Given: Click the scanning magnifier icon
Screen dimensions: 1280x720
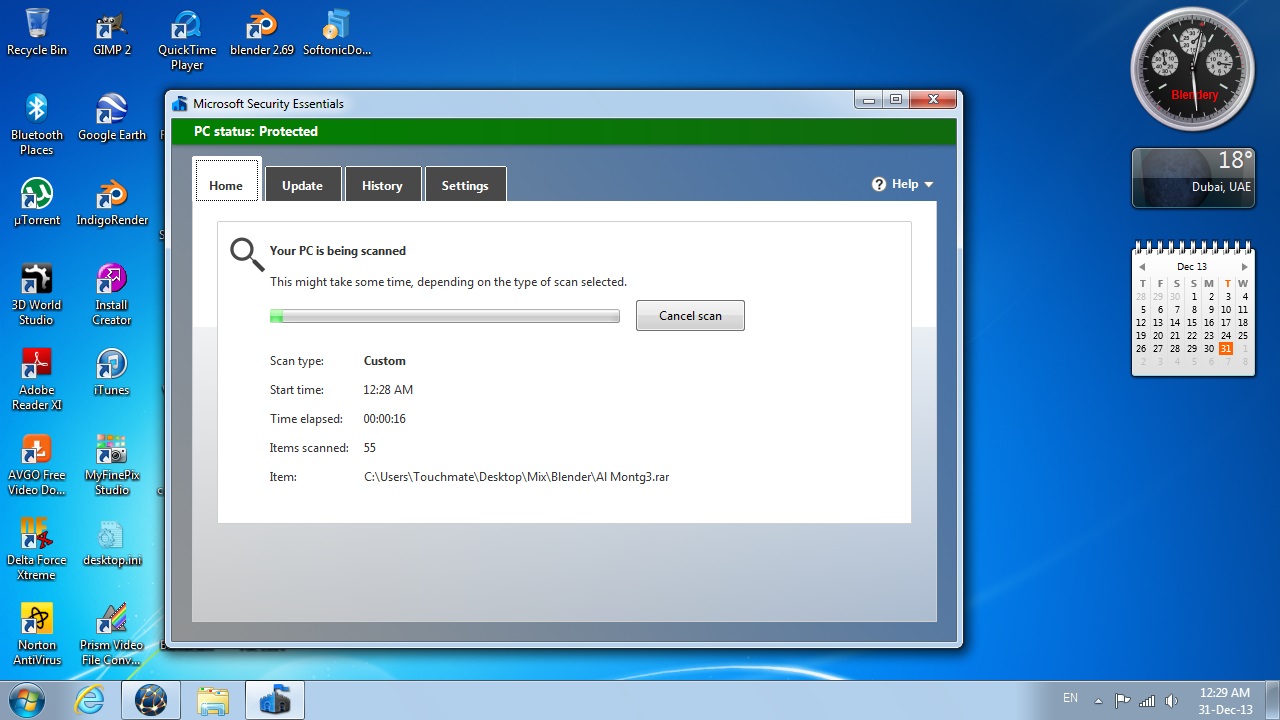Looking at the screenshot, I should click(247, 254).
